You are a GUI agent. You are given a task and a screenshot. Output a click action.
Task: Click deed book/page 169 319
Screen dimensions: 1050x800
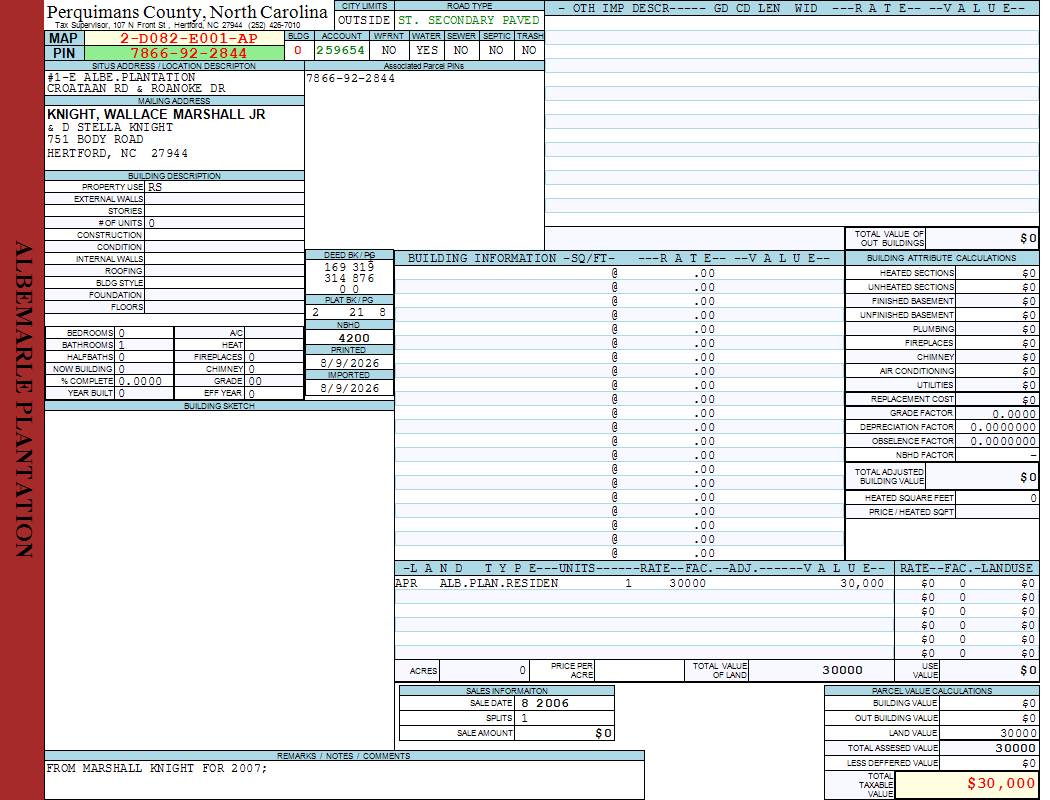[349, 267]
